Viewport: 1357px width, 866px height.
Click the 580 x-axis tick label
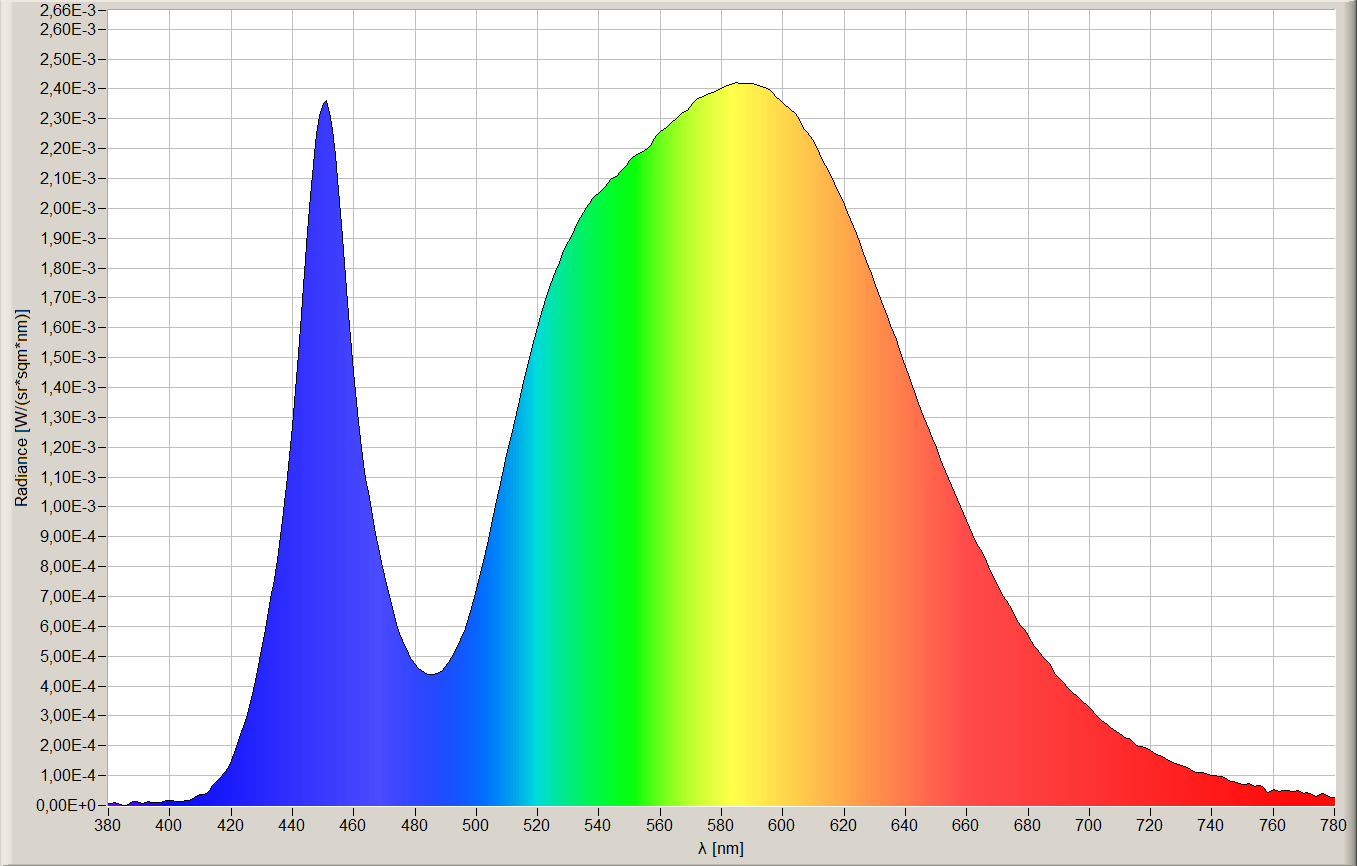(721, 825)
